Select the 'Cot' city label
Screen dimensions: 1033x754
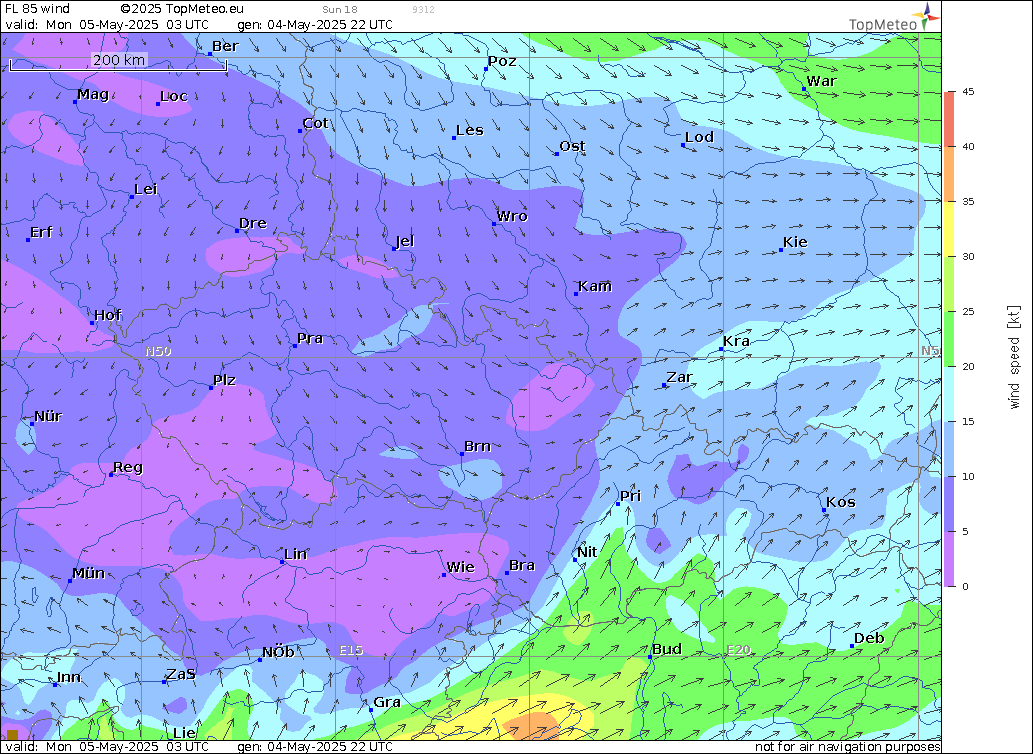point(316,123)
